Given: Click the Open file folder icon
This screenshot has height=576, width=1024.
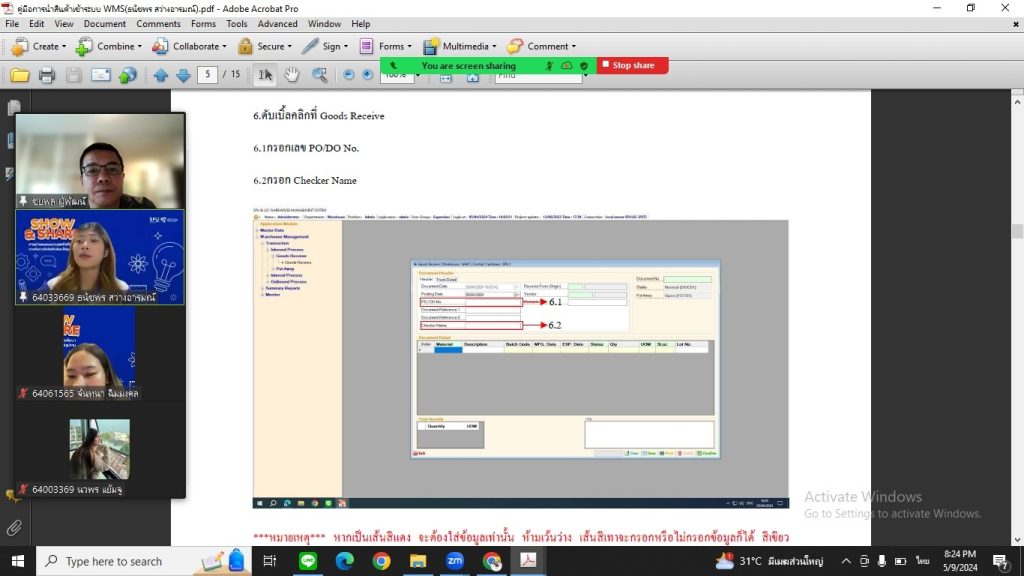Looking at the screenshot, I should pyautogui.click(x=20, y=75).
